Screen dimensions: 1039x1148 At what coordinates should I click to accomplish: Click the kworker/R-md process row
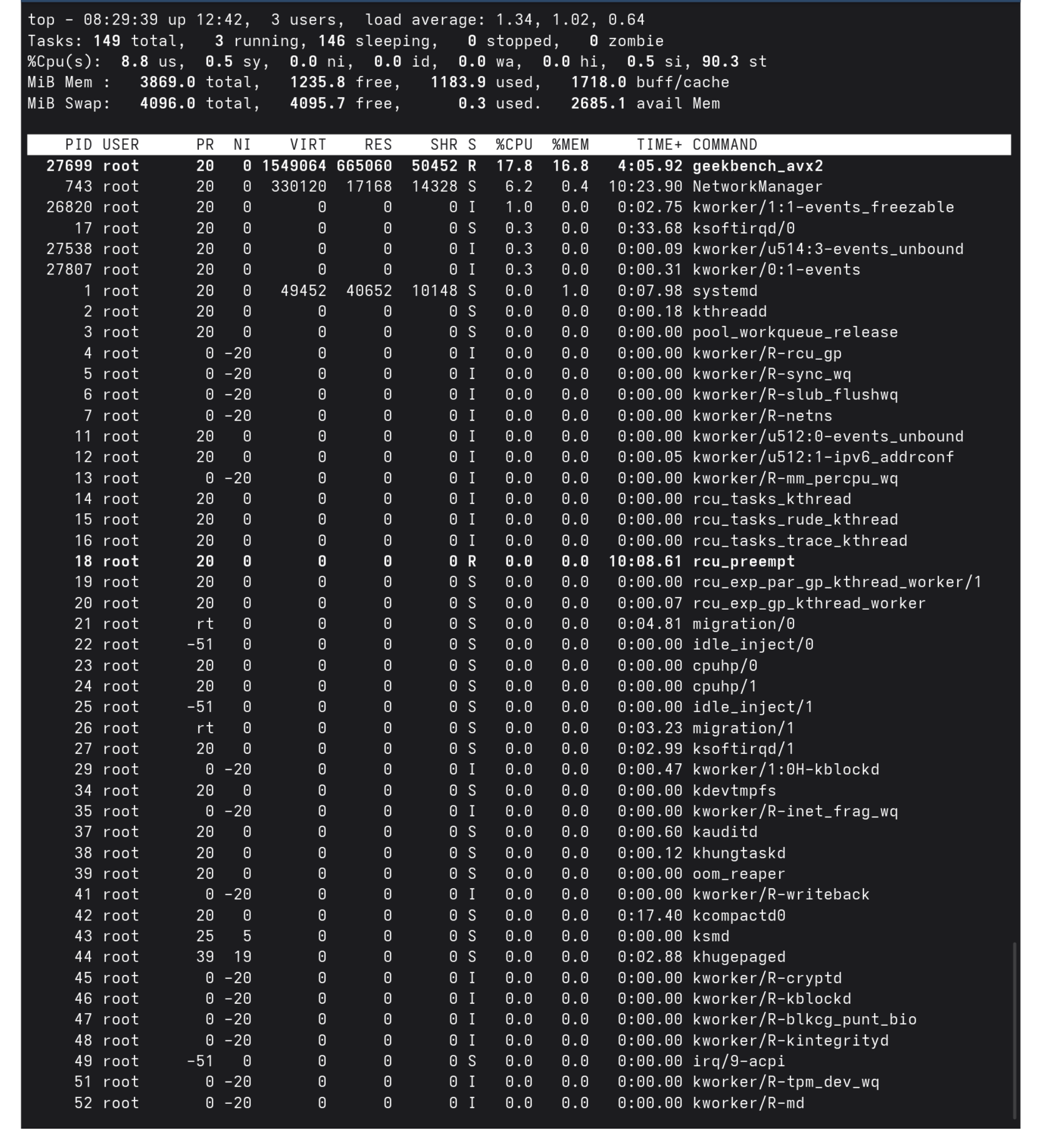pos(519,1103)
